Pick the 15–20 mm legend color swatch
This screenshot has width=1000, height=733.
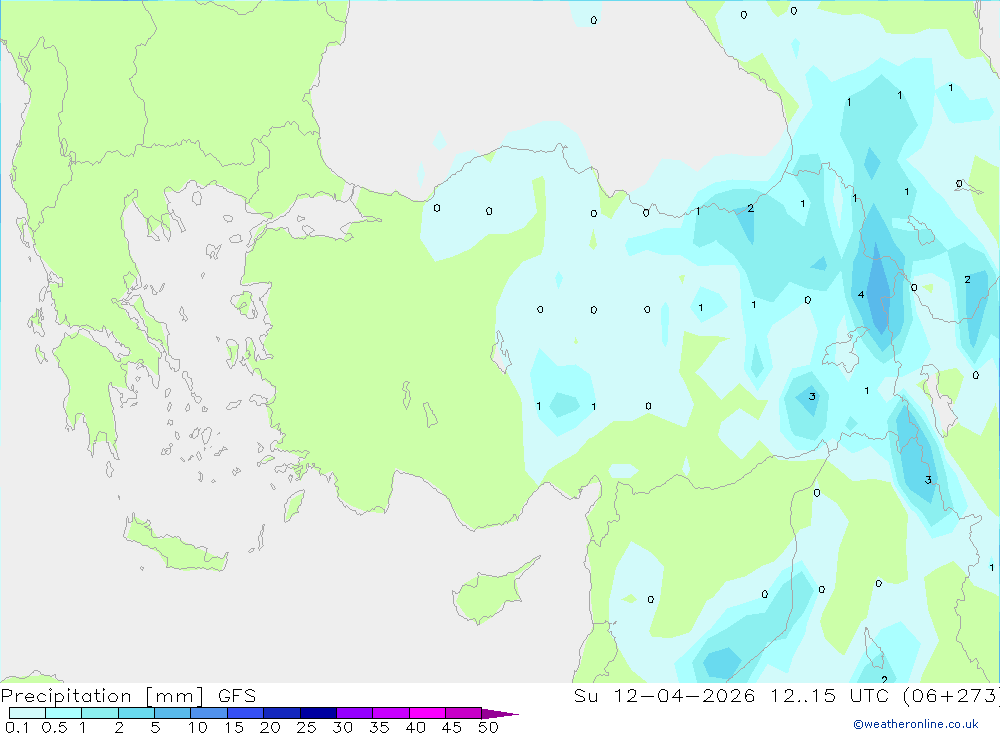pyautogui.click(x=245, y=713)
